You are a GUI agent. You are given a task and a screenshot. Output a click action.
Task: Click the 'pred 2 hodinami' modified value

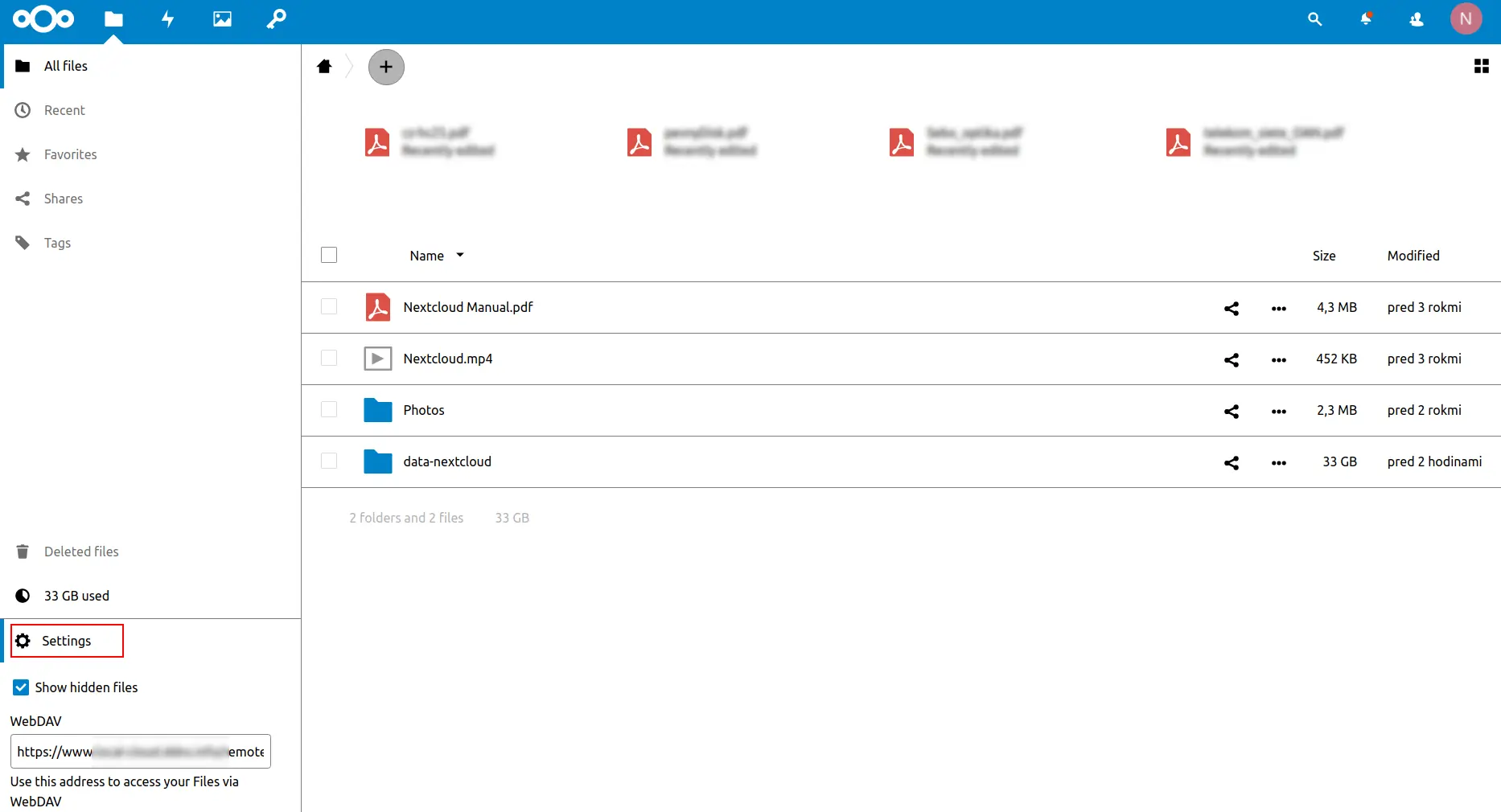coord(1434,461)
